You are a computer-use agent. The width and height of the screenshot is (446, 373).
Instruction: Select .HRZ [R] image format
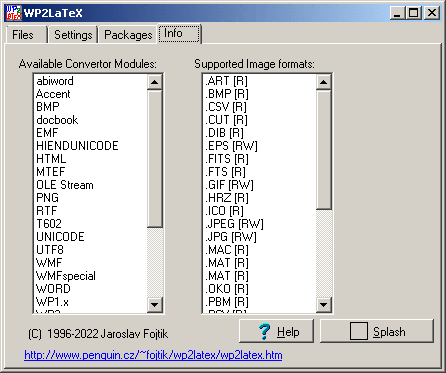click(259, 198)
